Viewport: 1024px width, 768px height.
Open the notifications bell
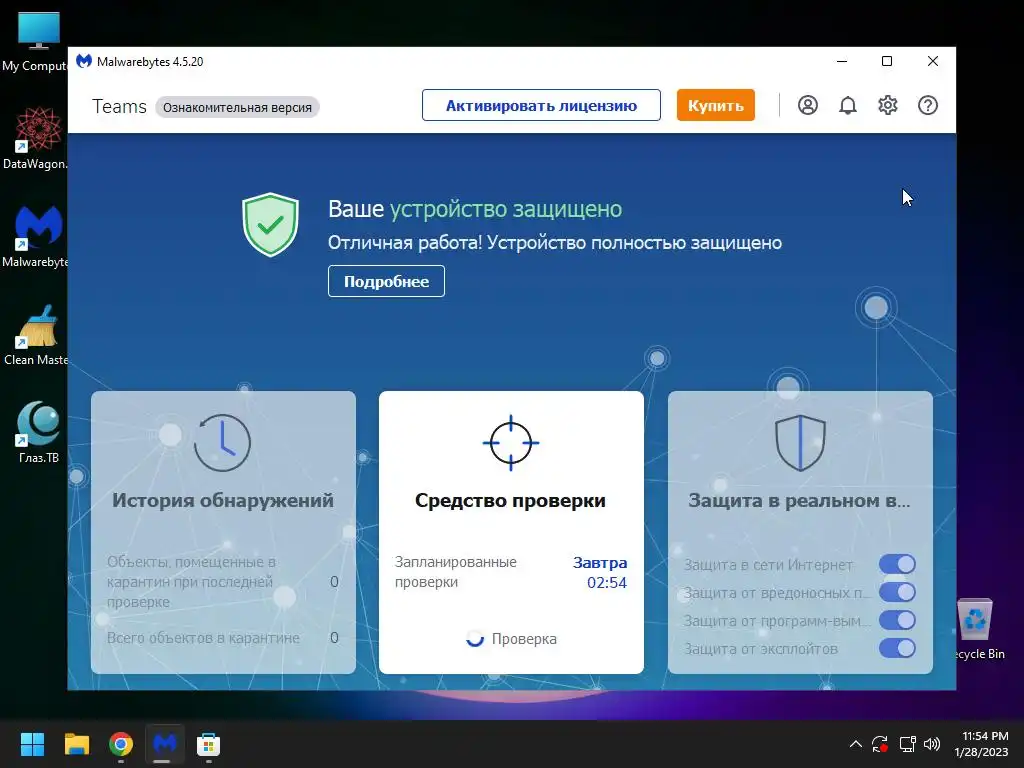click(x=848, y=105)
